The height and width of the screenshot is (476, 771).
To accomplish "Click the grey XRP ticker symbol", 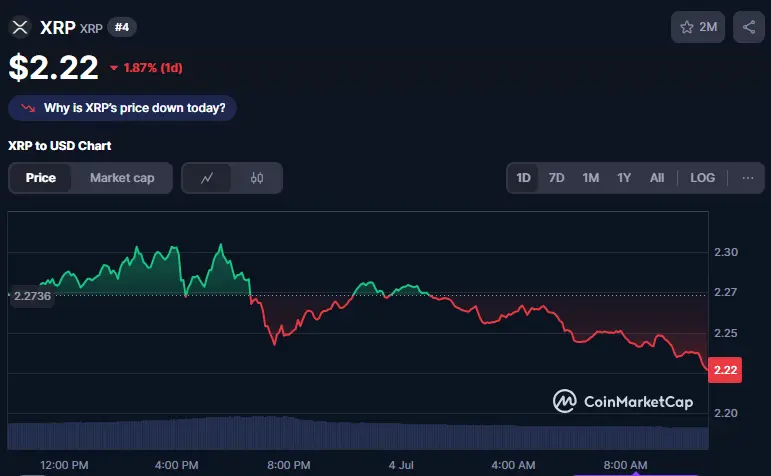I will tap(91, 29).
